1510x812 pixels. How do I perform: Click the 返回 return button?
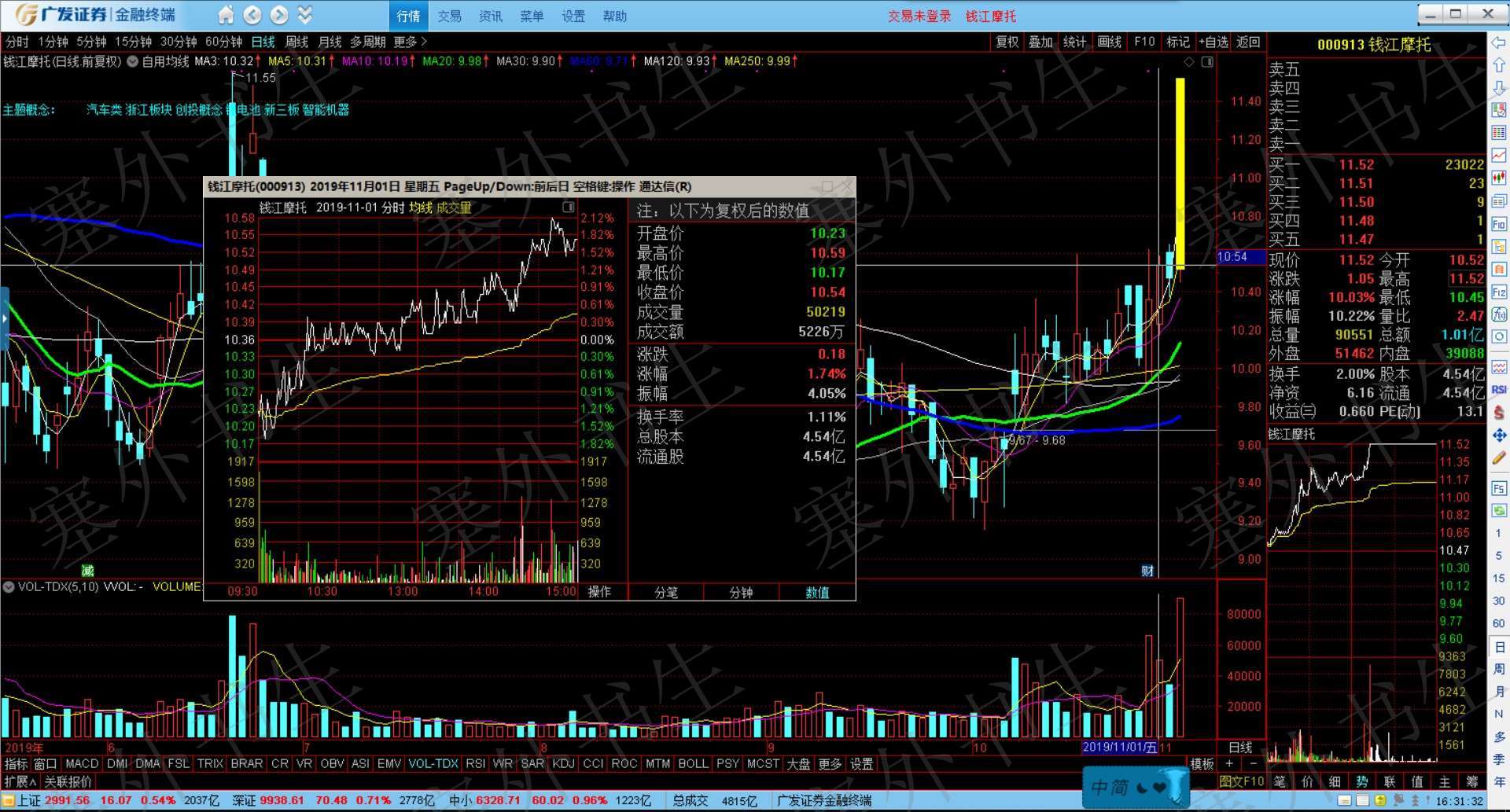coord(1248,42)
